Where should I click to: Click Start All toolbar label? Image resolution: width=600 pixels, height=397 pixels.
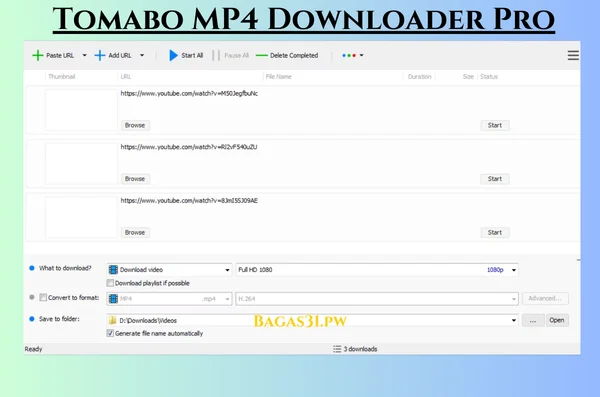(x=192, y=56)
